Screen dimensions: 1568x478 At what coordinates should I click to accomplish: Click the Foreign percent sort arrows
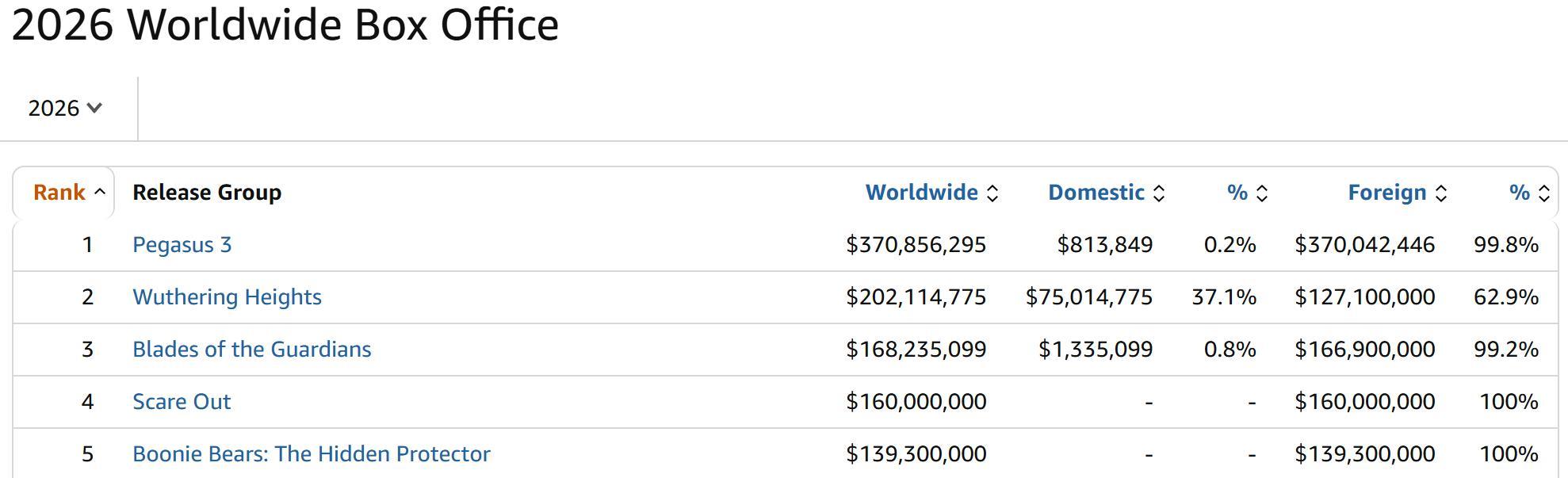(1544, 193)
